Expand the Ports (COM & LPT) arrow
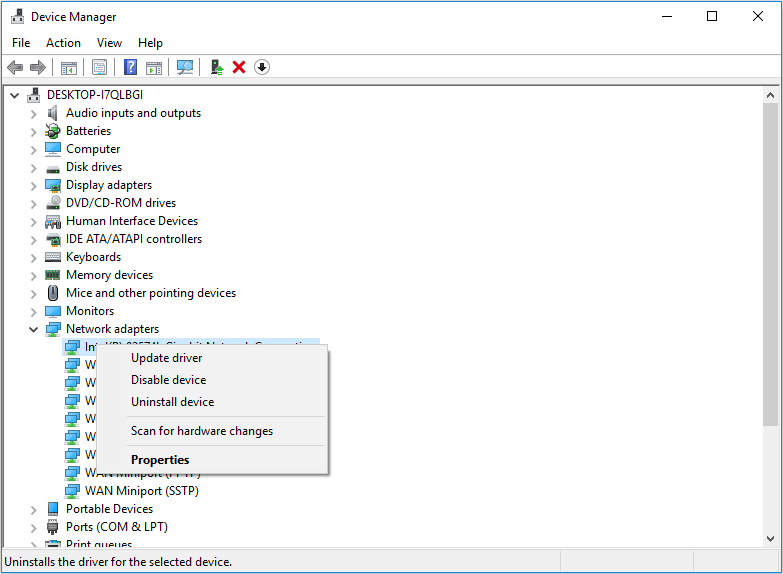The height and width of the screenshot is (574, 783). tap(33, 528)
